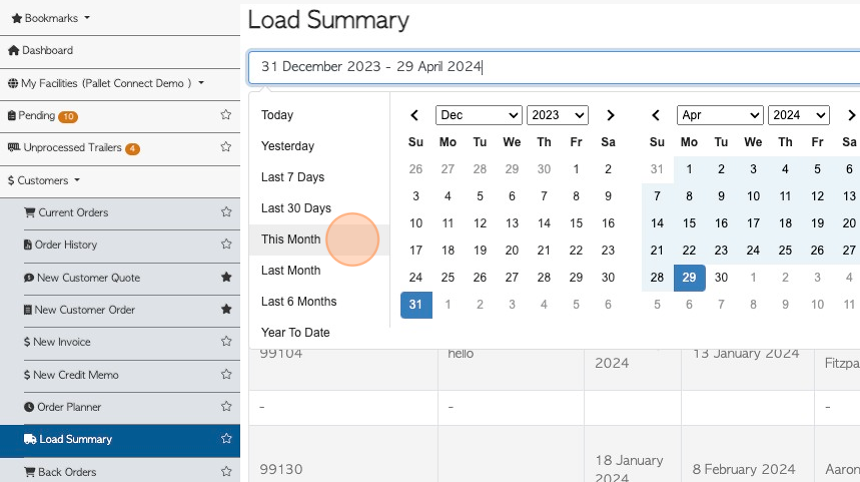The width and height of the screenshot is (860, 482).
Task: Select Last 6 Months range
Action: [319, 302]
